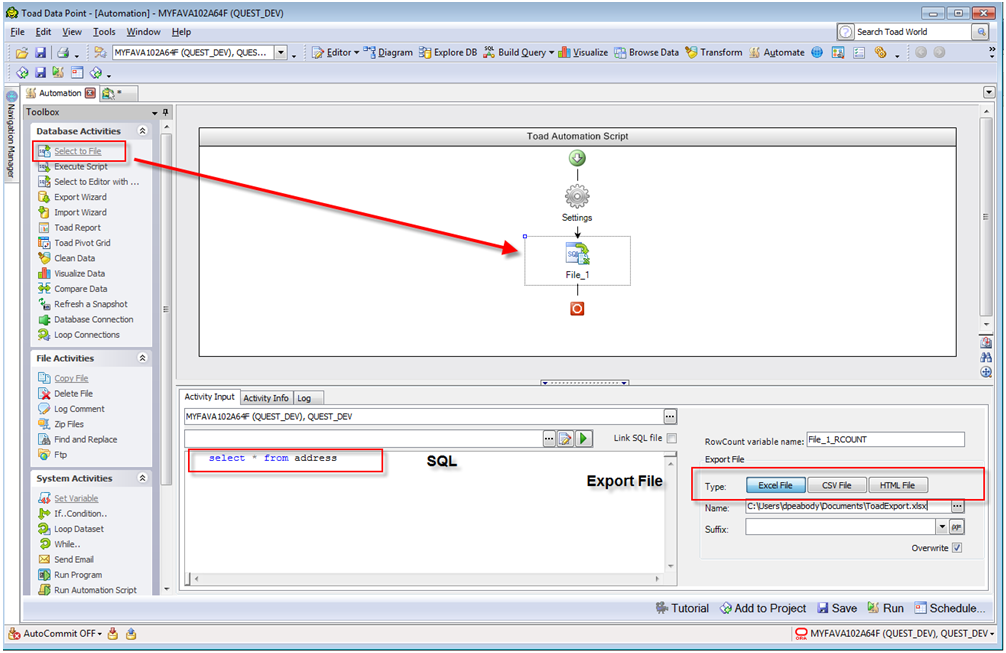Choose CSV File export type
The height and width of the screenshot is (653, 1006).
837,486
